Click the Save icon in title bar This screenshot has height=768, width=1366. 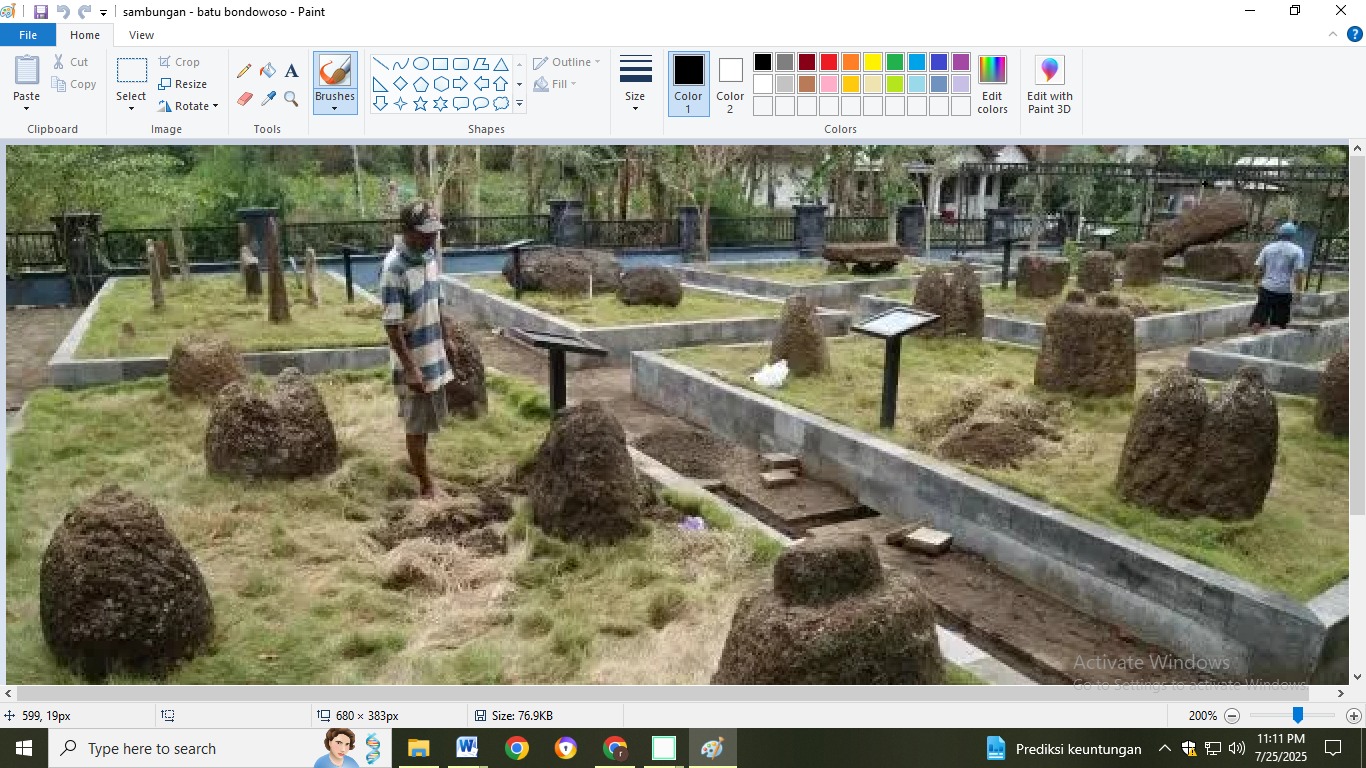point(41,12)
